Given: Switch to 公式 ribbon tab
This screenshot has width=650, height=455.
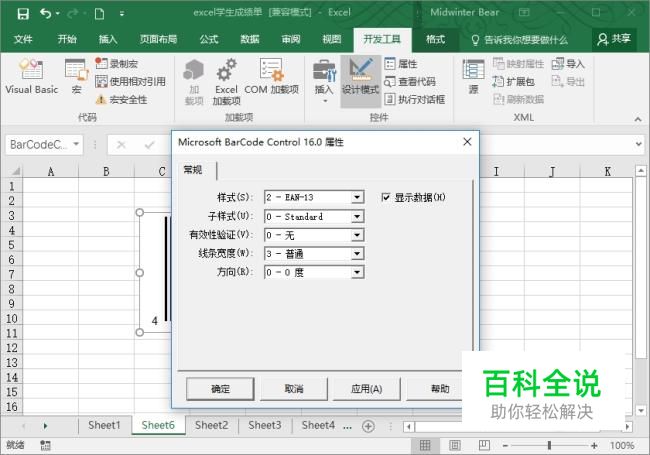Looking at the screenshot, I should tap(209, 39).
